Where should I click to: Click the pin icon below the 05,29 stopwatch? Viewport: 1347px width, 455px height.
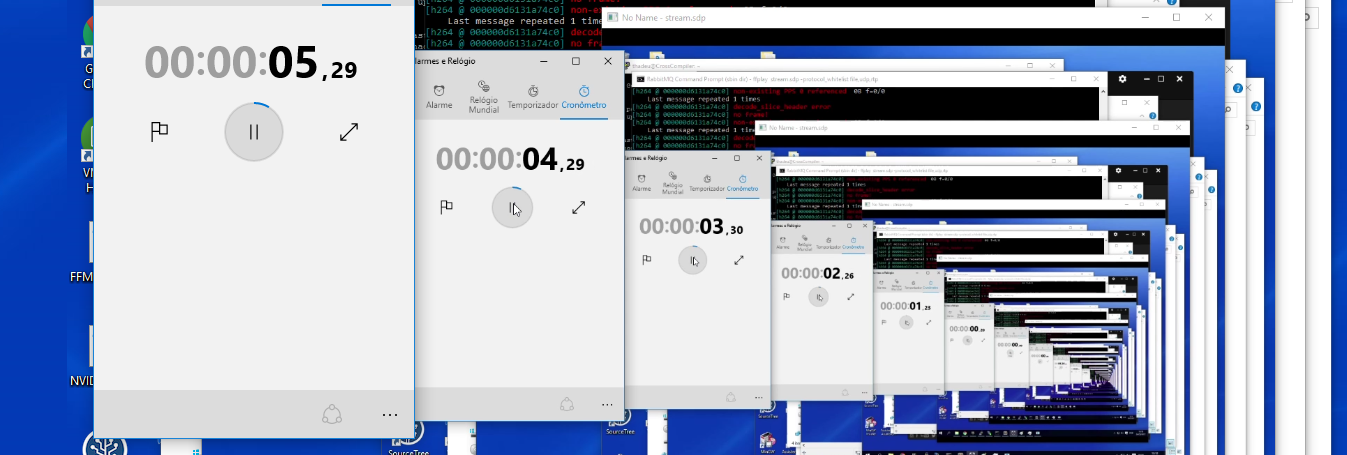pyautogui.click(x=333, y=414)
